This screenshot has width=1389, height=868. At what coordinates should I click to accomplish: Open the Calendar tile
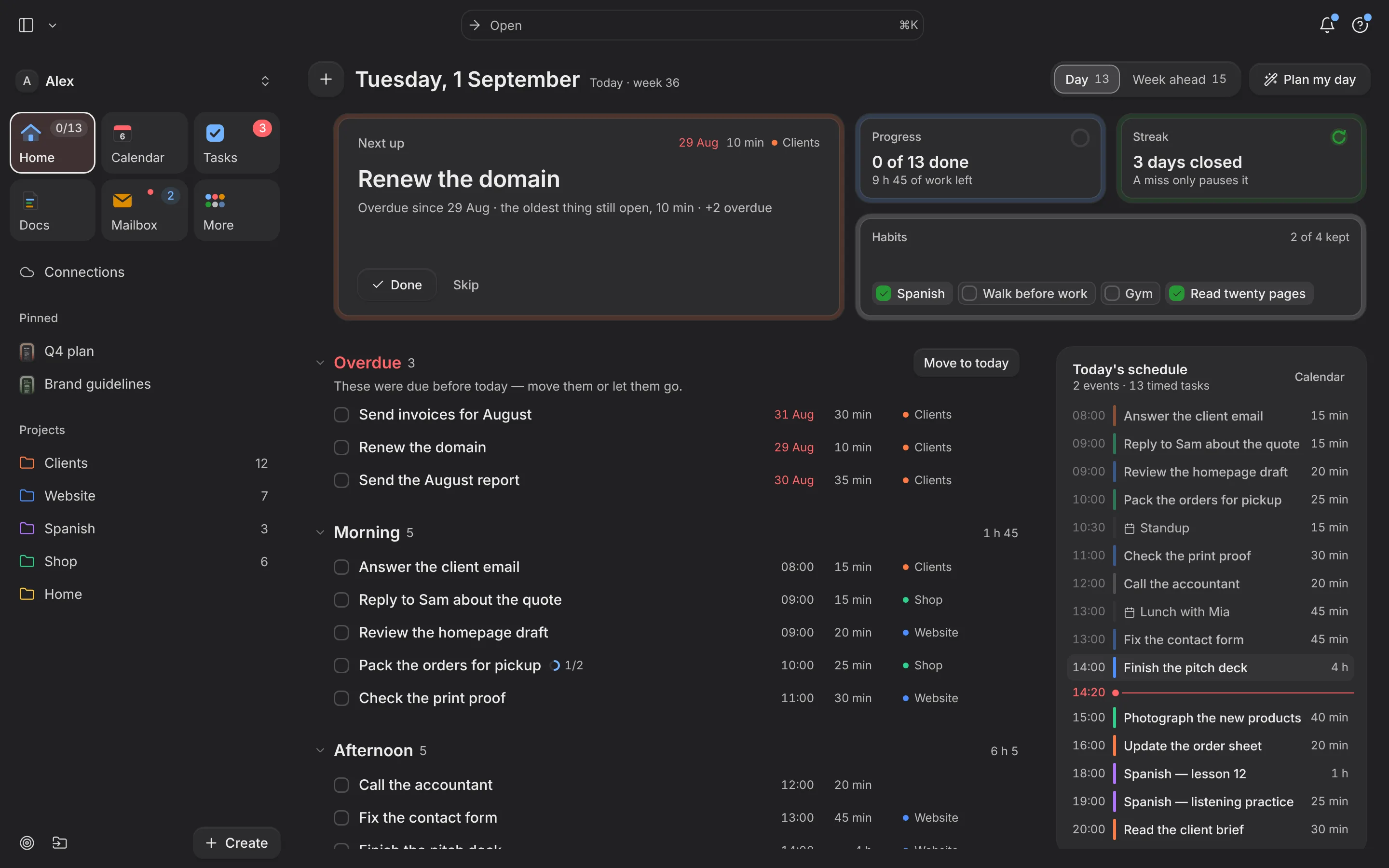pyautogui.click(x=145, y=143)
